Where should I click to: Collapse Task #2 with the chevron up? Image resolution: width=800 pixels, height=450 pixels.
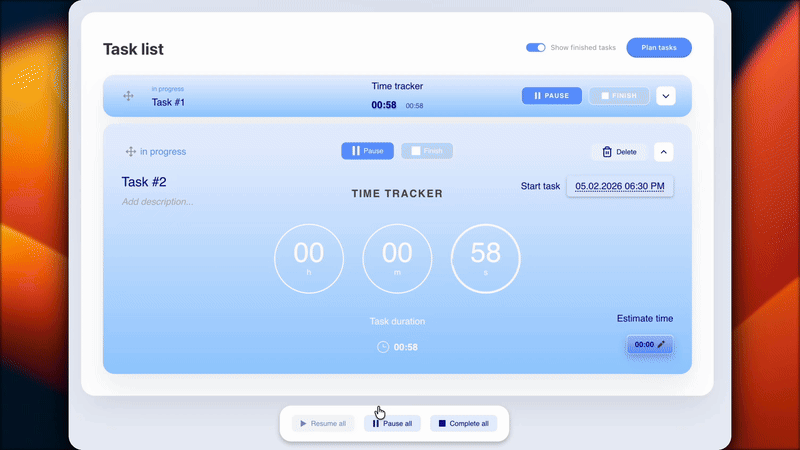664,152
